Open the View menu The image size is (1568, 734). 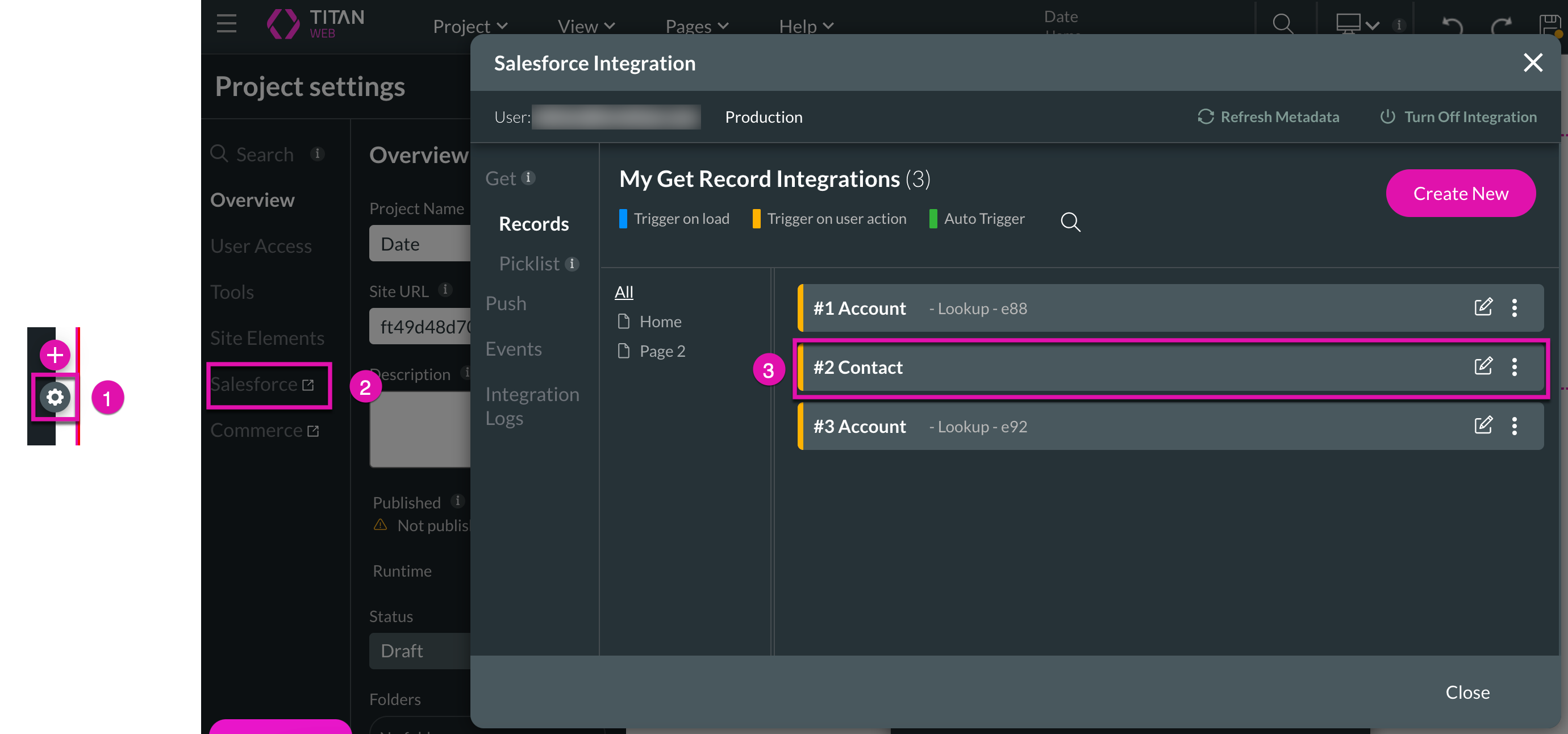pos(586,26)
